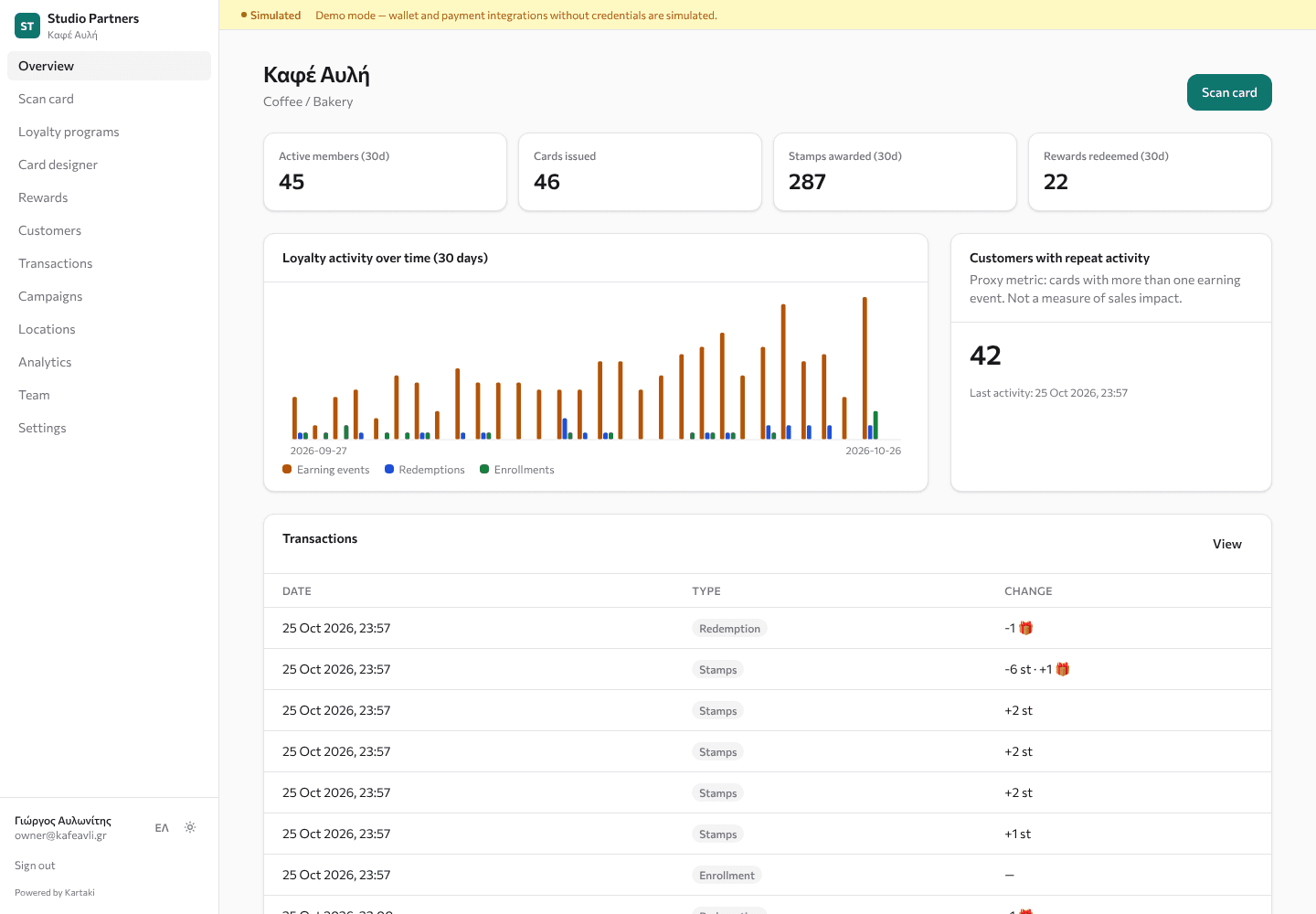
Task: Click the DATE column header
Action: point(297,591)
